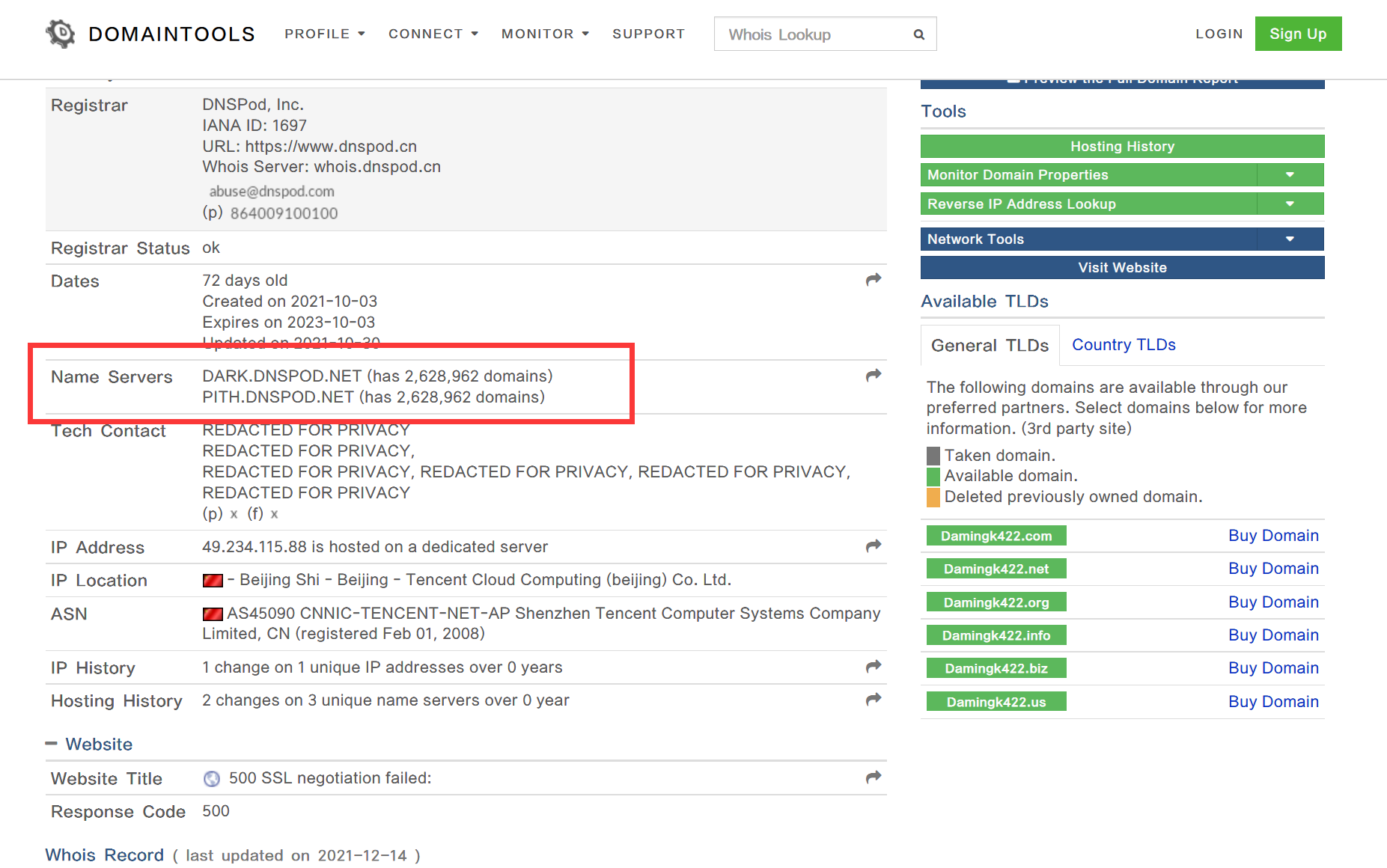1387x868 pixels.
Task: Click the 500 SSL negotiation failed text
Action: pyautogui.click(x=330, y=778)
